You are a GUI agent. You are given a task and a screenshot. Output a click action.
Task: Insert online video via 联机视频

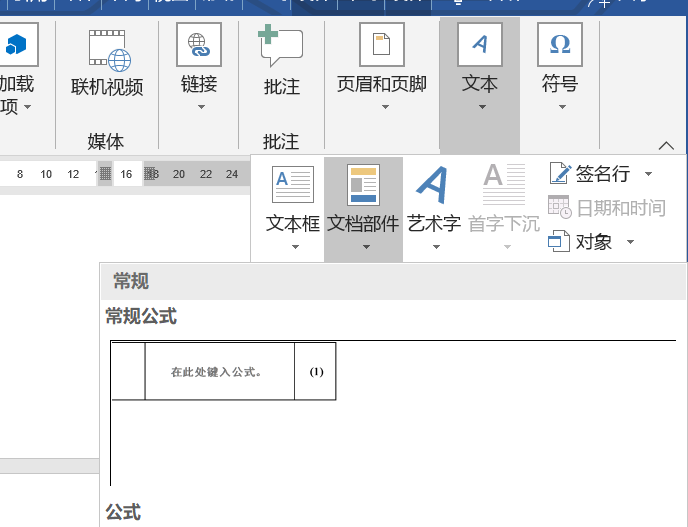point(108,64)
